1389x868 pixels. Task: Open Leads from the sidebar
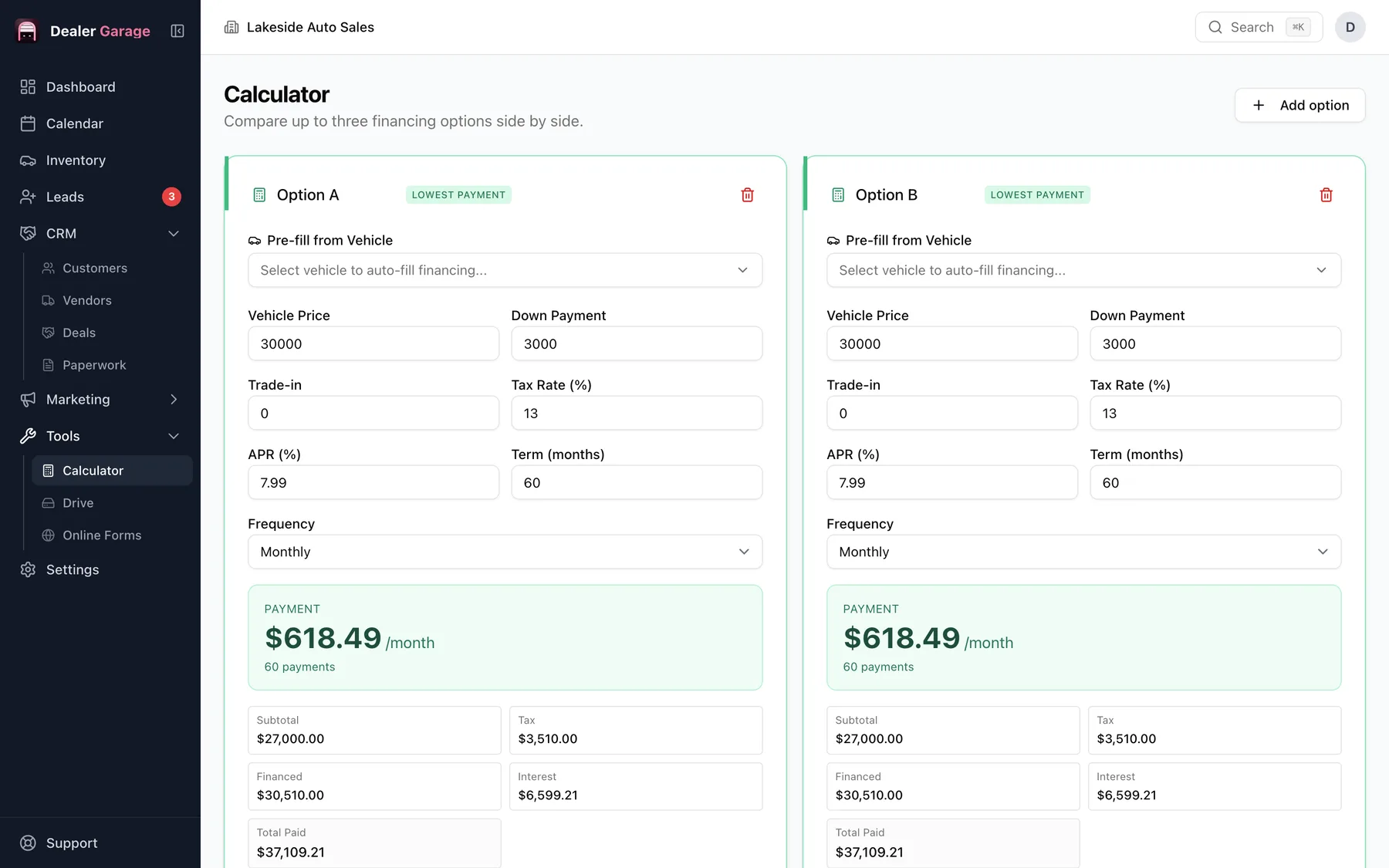coord(100,197)
